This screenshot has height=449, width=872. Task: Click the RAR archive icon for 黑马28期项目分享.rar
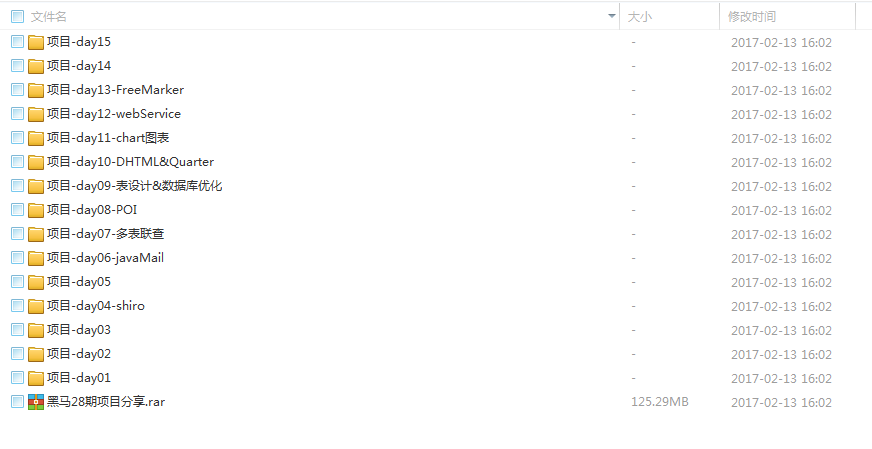pyautogui.click(x=36, y=402)
